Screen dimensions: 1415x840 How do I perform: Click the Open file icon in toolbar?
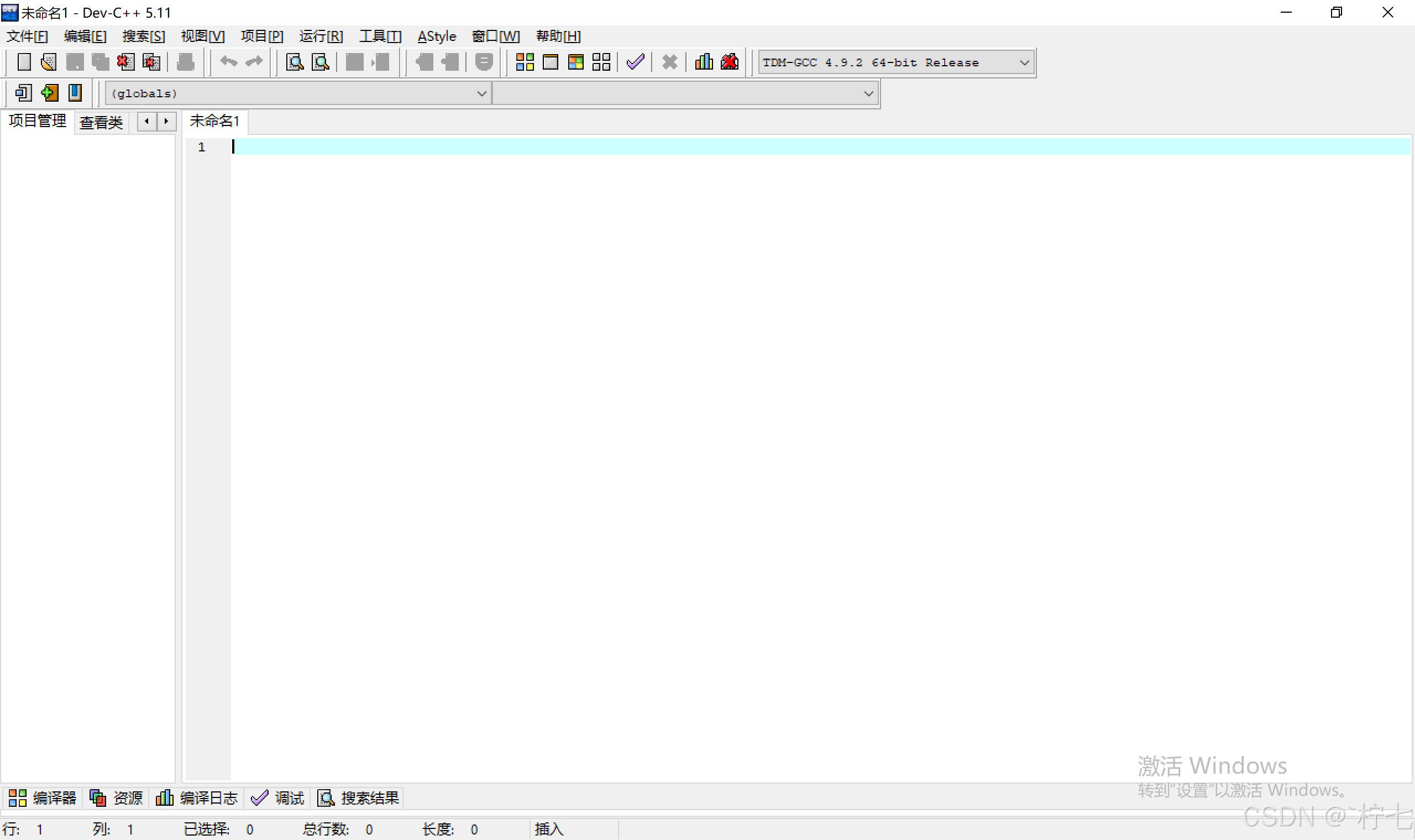[x=49, y=62]
